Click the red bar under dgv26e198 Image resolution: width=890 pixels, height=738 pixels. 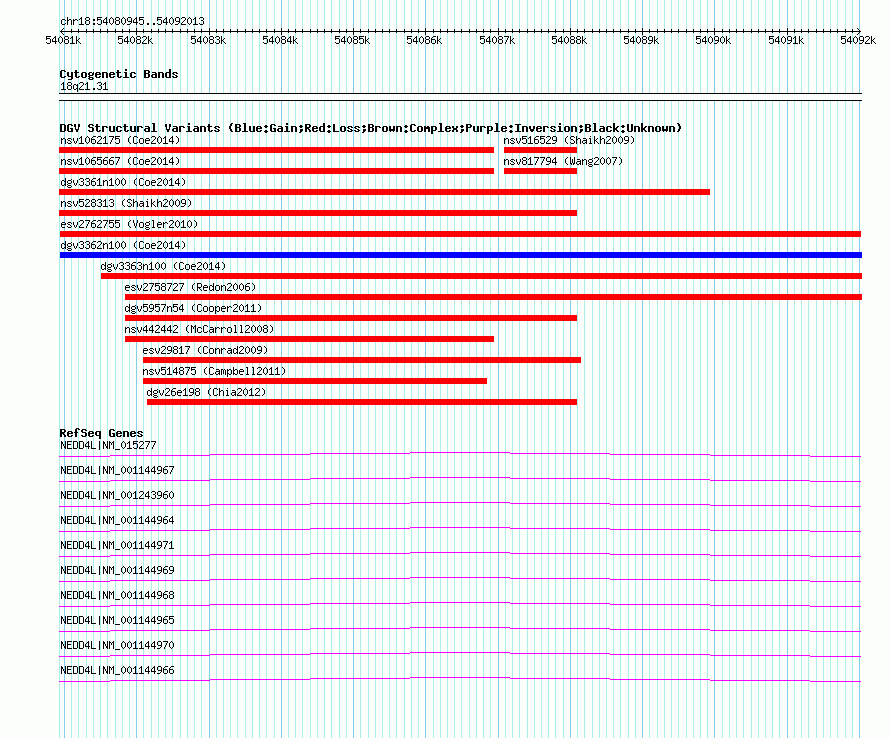point(362,402)
